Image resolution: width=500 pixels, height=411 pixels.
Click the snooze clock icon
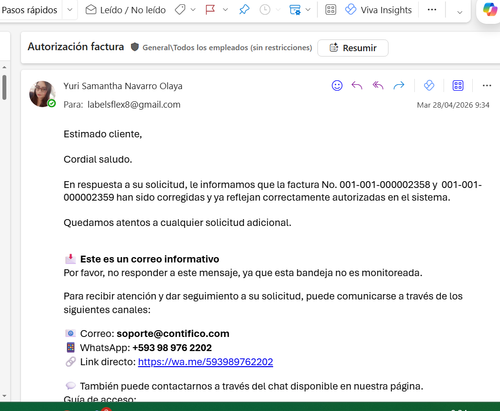(265, 10)
